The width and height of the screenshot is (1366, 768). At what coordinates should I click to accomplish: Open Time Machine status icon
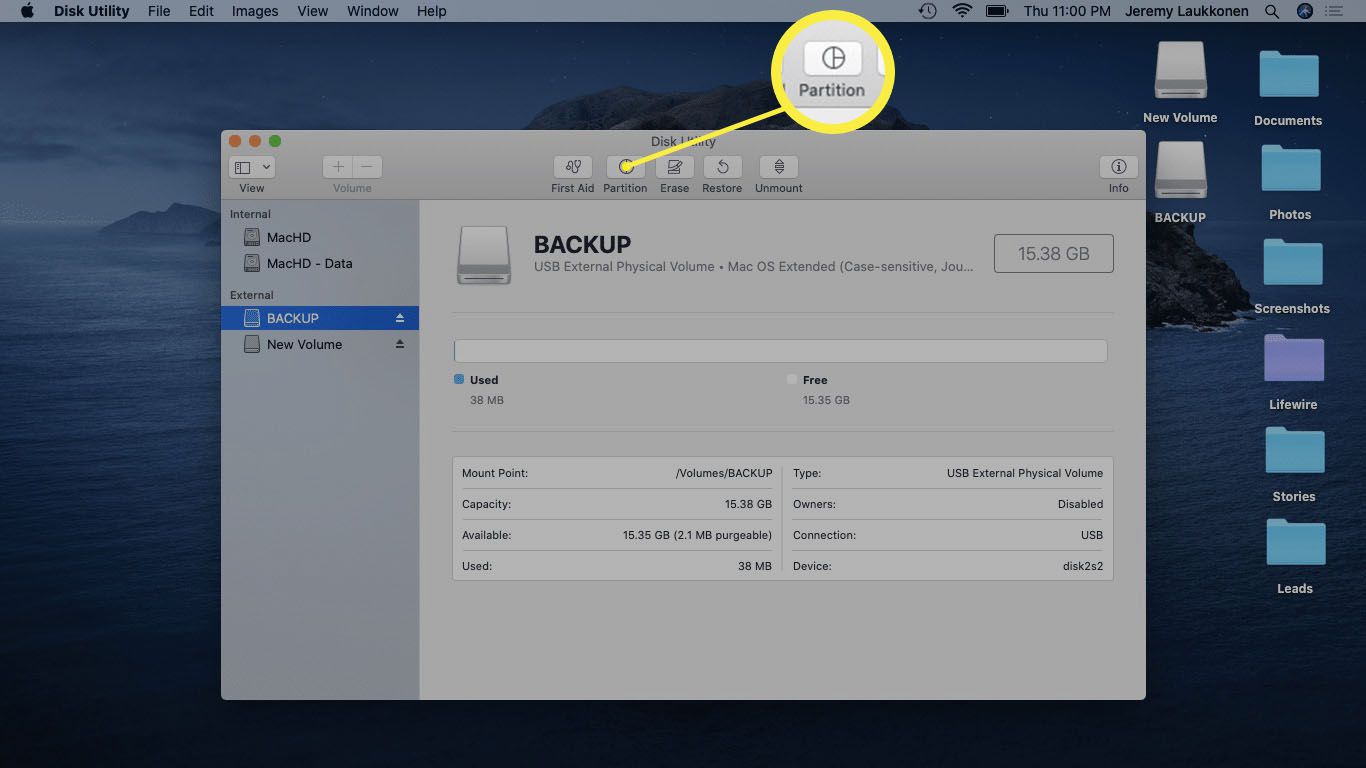click(x=928, y=11)
